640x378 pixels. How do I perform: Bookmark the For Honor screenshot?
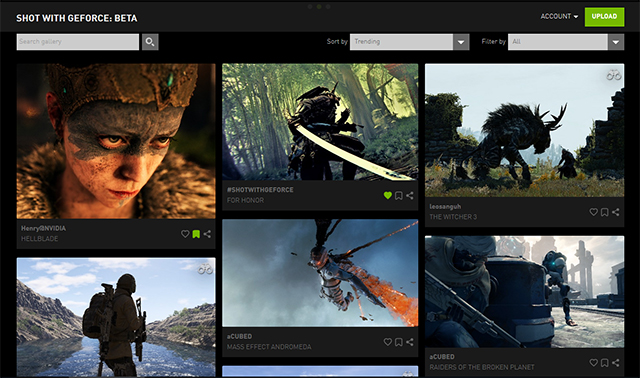(399, 196)
